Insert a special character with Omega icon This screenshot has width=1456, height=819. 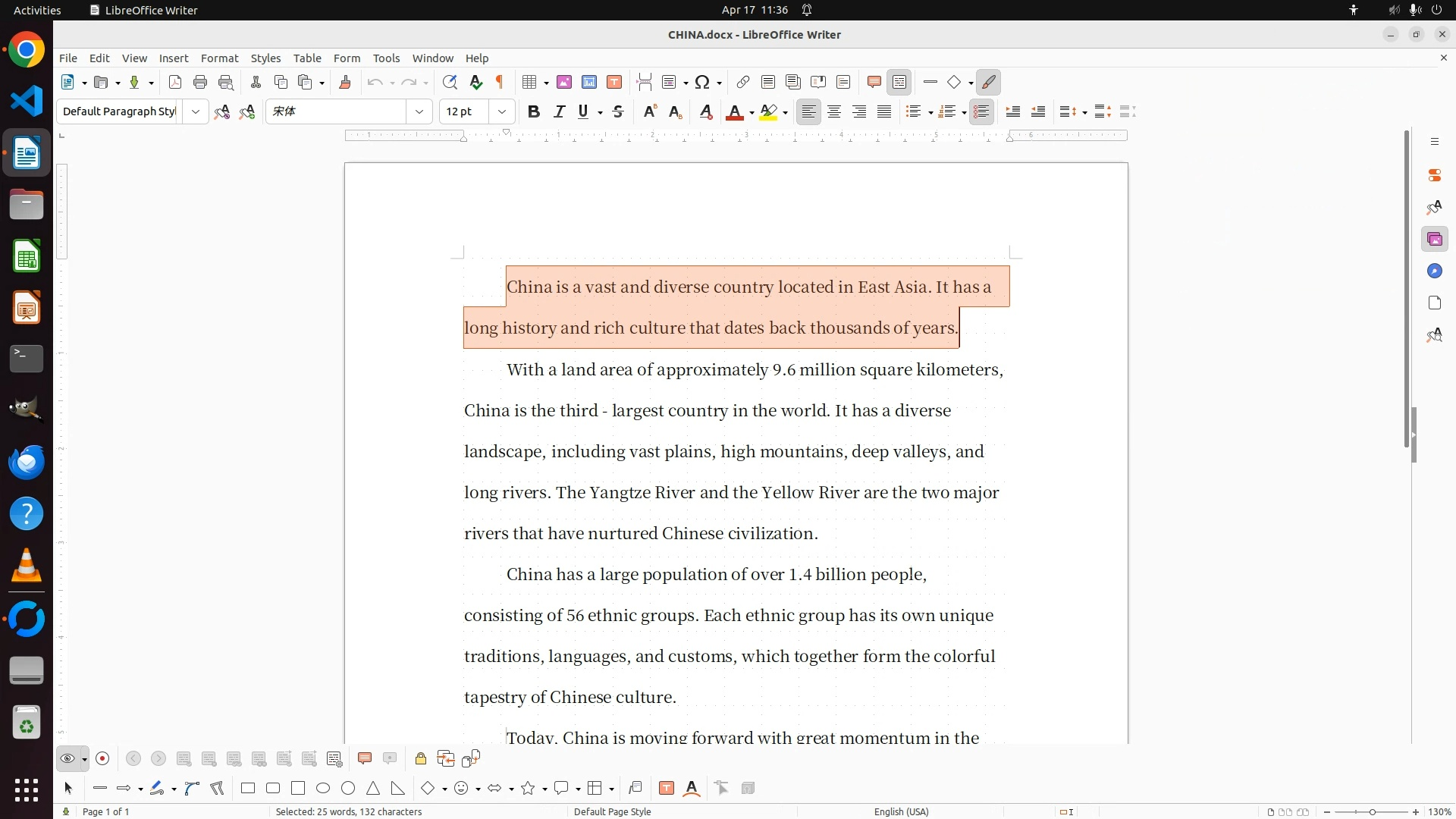[x=702, y=83]
